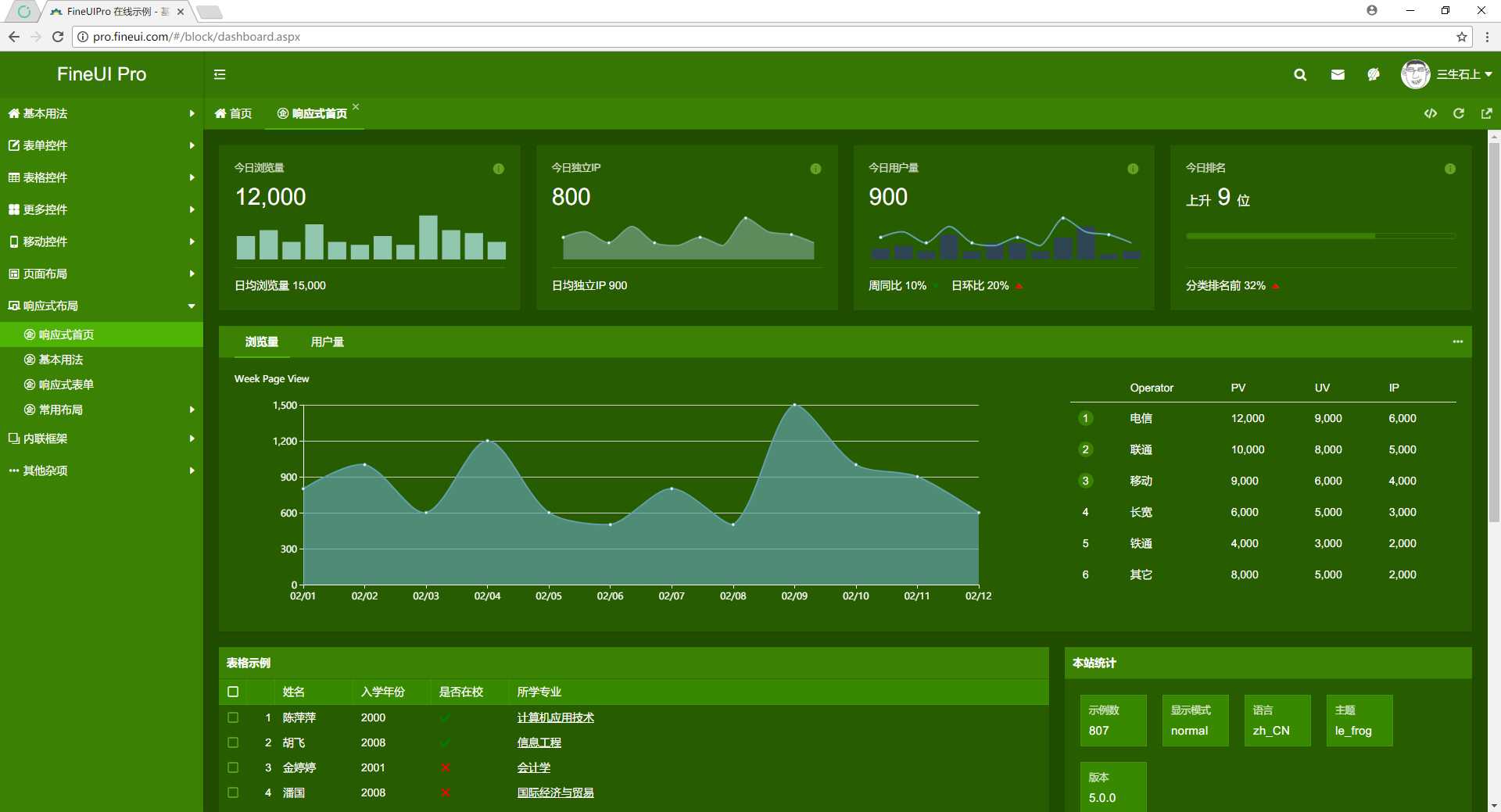Open 基本用法 under 响应式布局
This screenshot has width=1501, height=812.
102,359
